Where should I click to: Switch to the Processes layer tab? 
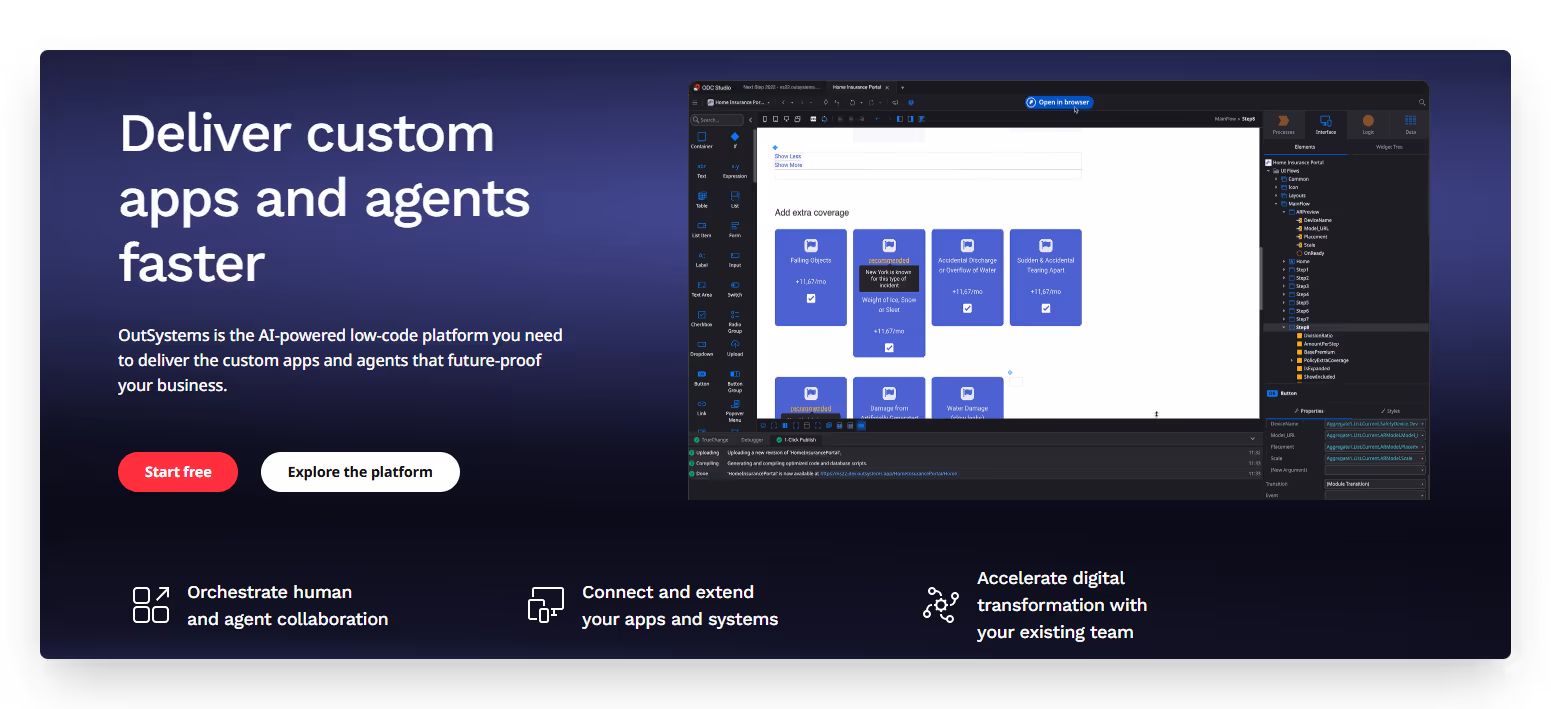point(1284,124)
